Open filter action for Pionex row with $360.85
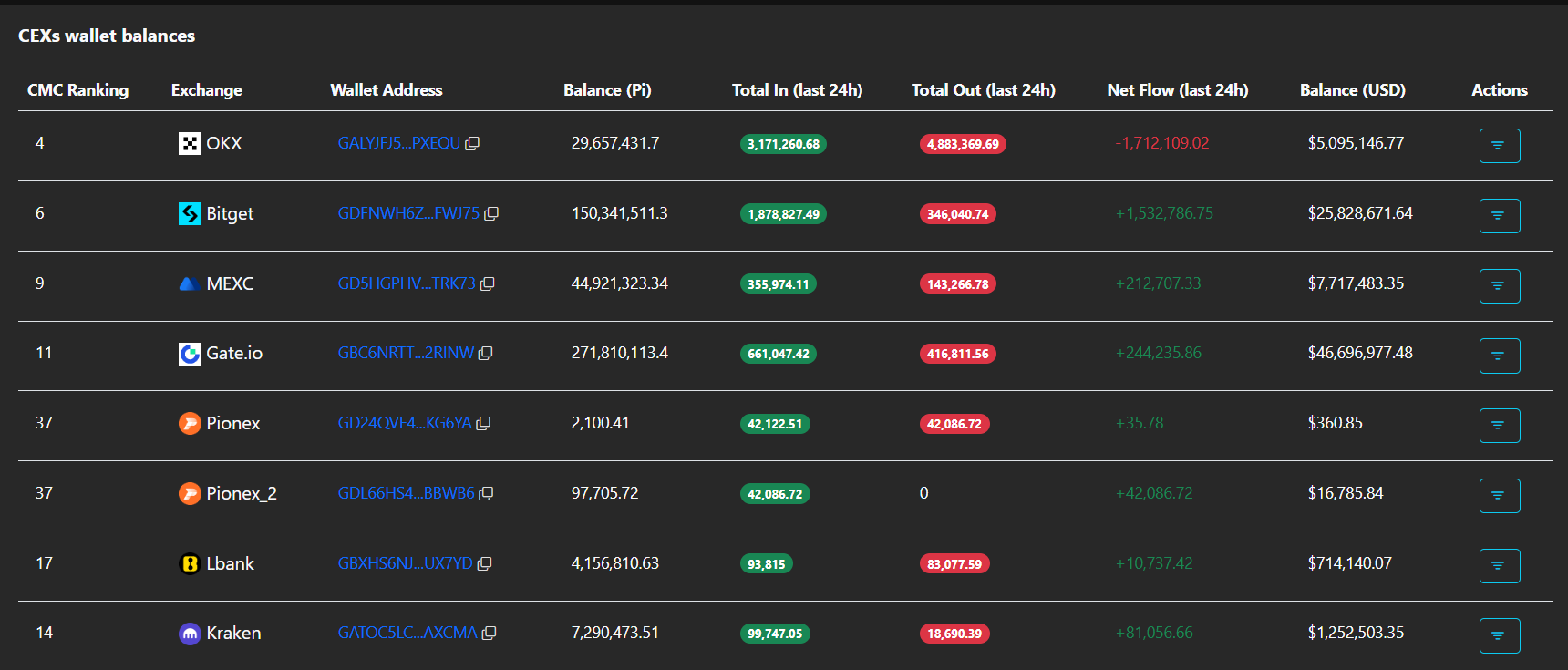This screenshot has width=1568, height=670. click(1500, 426)
